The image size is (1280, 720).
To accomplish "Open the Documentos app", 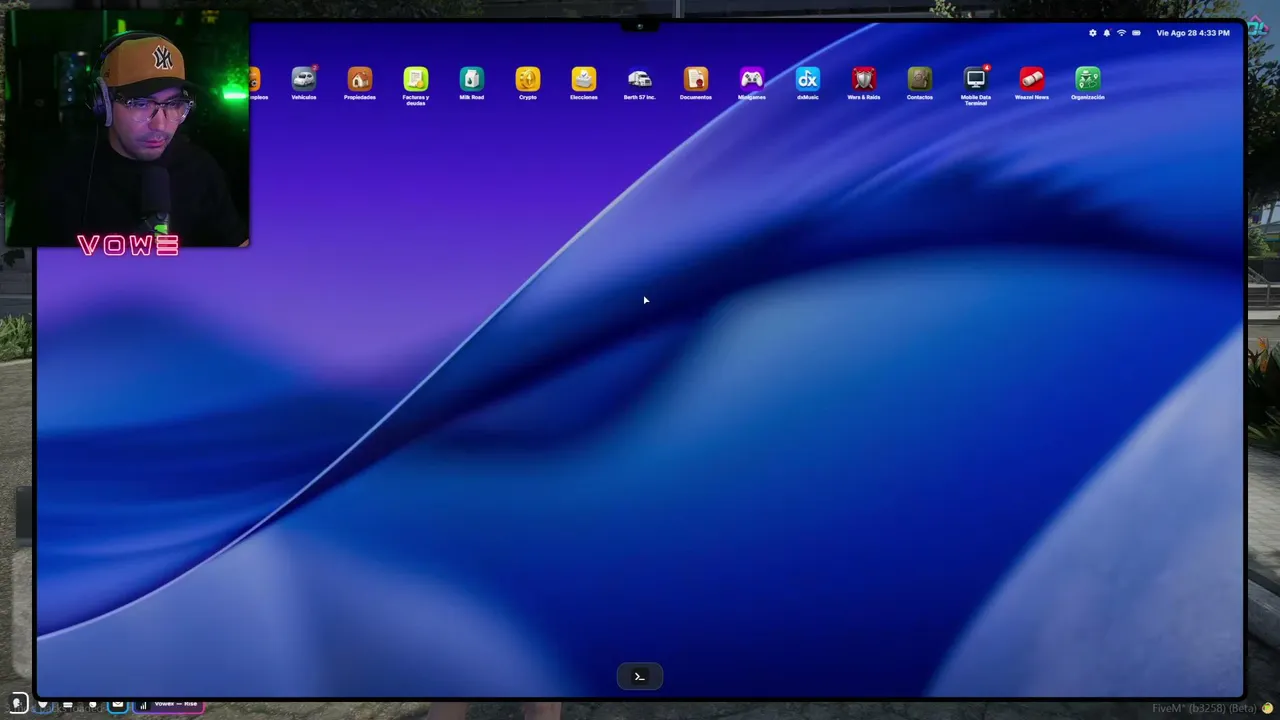I will [696, 79].
